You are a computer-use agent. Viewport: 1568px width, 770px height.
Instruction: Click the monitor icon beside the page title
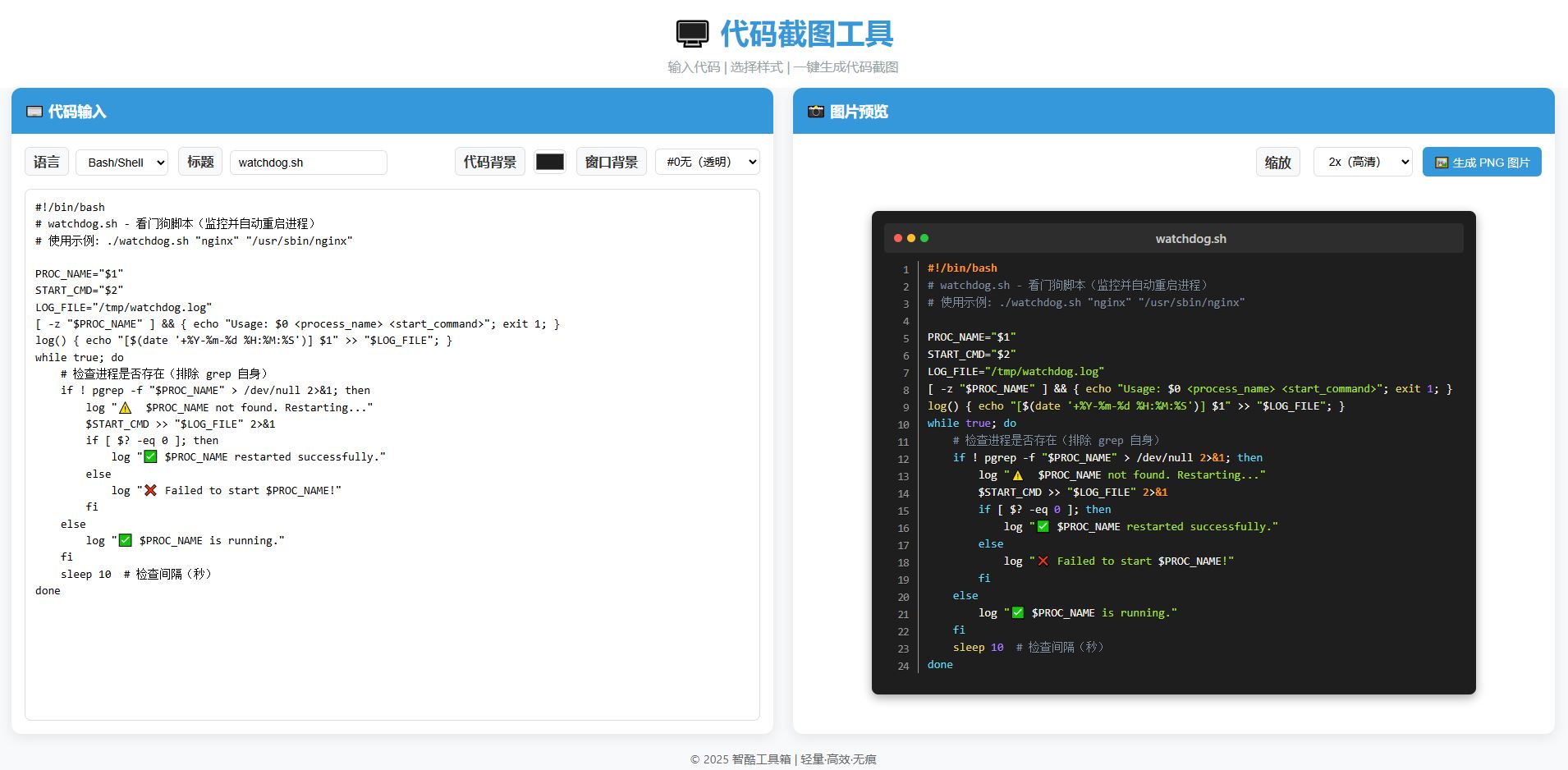(x=692, y=34)
